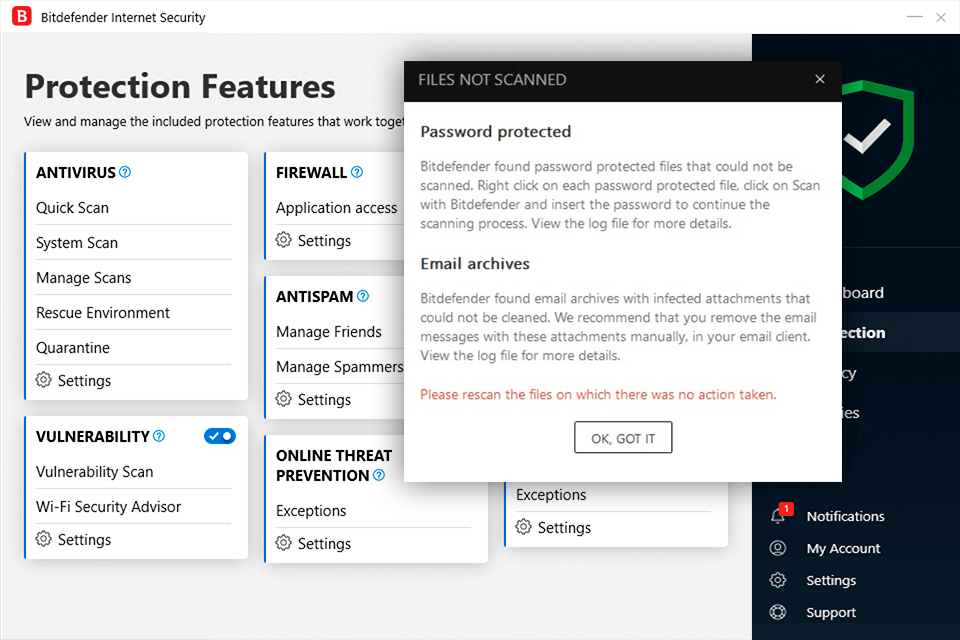Open Antivirus Settings with gear icon
This screenshot has width=960, height=640.
click(x=44, y=380)
